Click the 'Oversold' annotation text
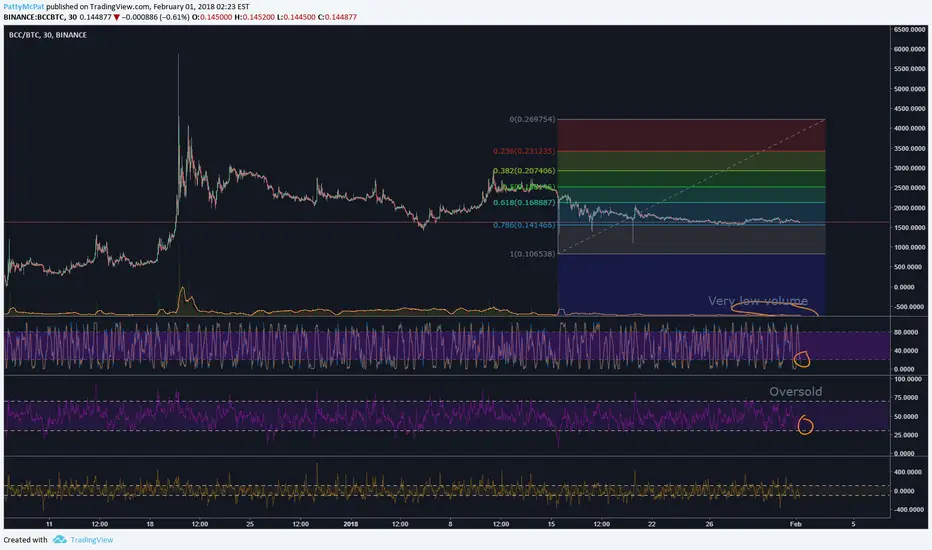The width and height of the screenshot is (932, 550). click(795, 392)
